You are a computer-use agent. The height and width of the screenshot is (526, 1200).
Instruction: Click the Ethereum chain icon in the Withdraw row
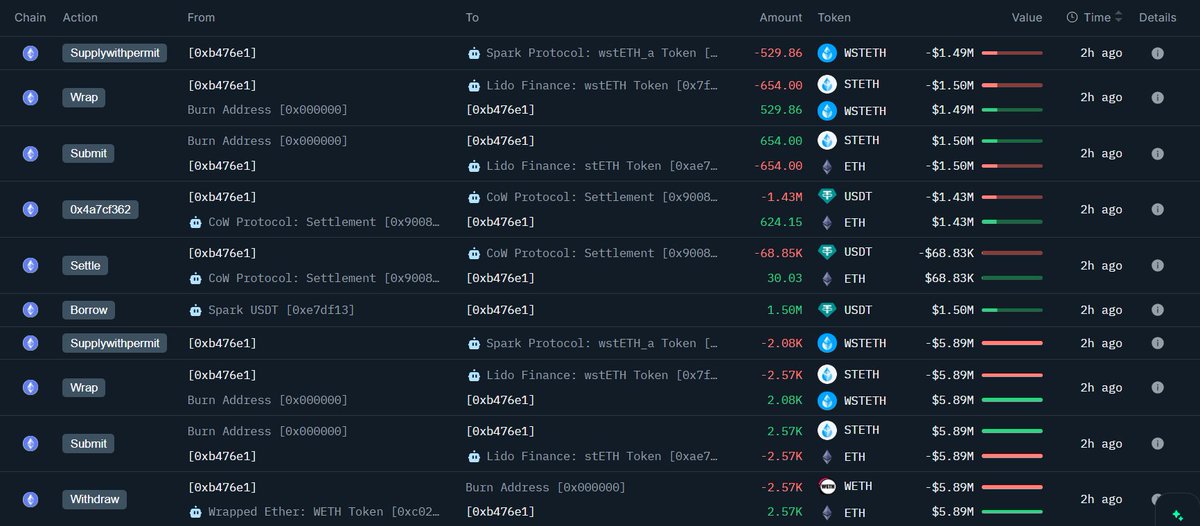pyautogui.click(x=30, y=499)
